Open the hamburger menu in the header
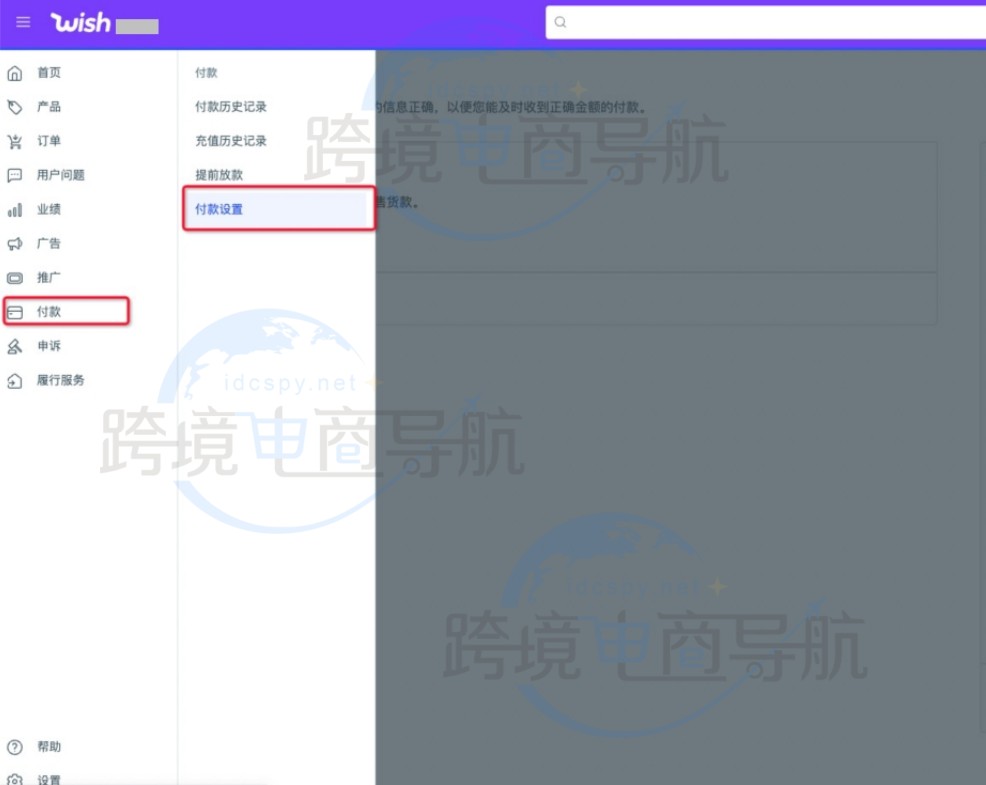This screenshot has height=785, width=986. pyautogui.click(x=23, y=22)
